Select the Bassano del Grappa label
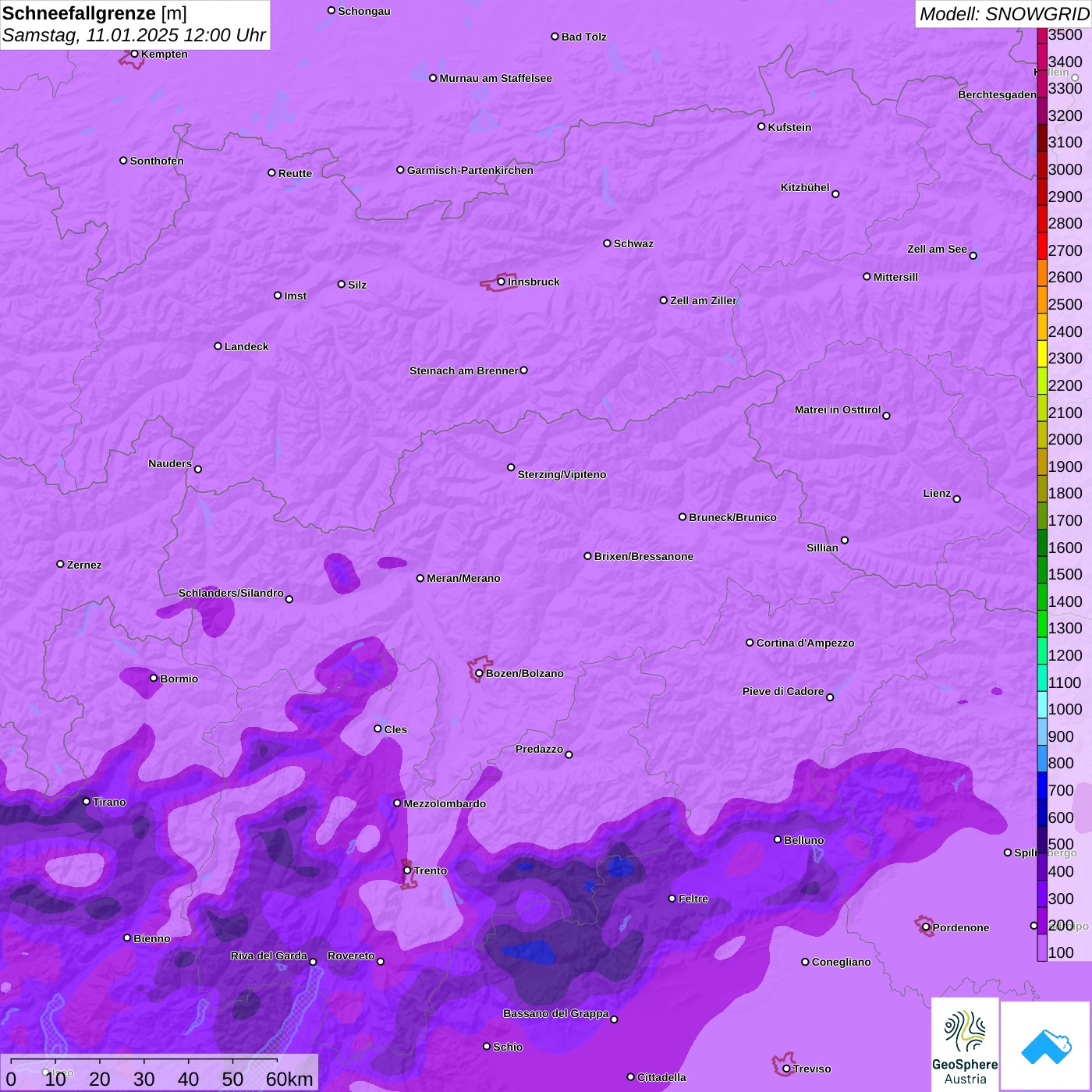Viewport: 1092px width, 1092px height. pyautogui.click(x=555, y=1013)
